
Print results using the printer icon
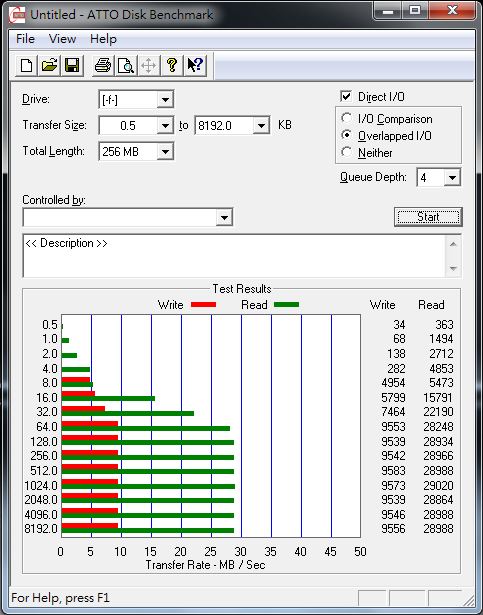pyautogui.click(x=103, y=65)
